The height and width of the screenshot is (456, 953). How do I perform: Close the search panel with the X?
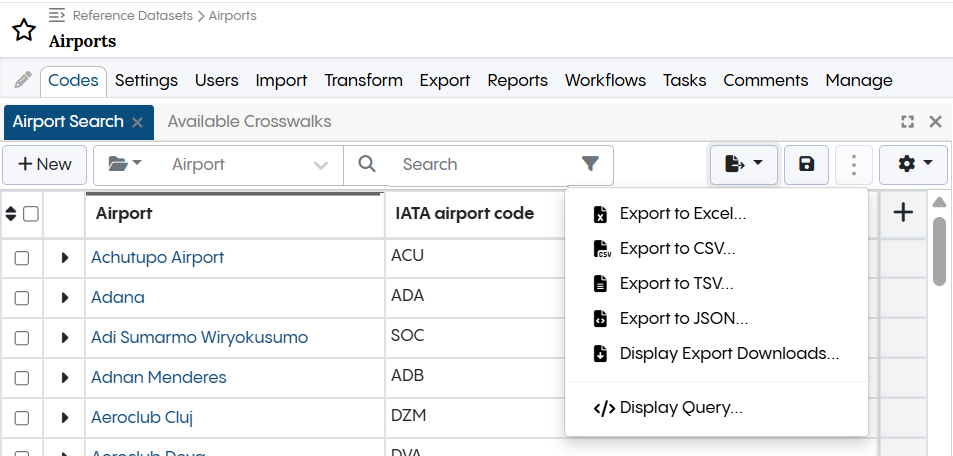pos(935,122)
